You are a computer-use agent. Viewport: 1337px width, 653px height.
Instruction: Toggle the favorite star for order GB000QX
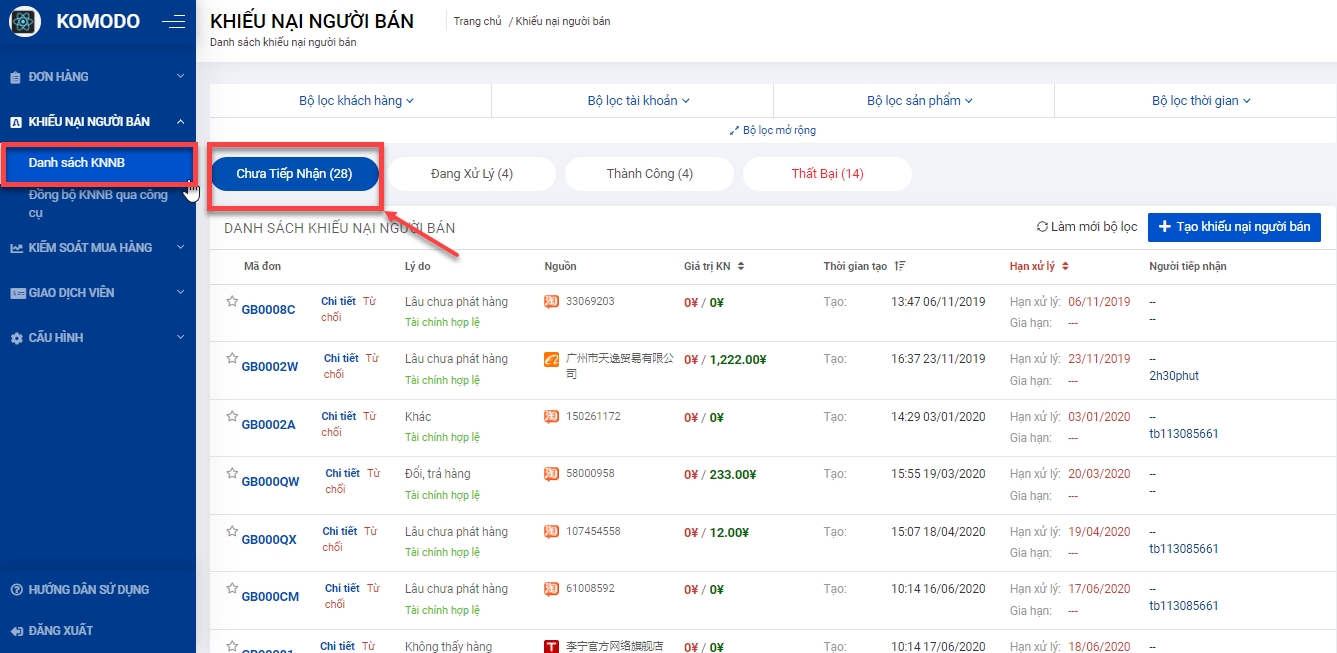tap(232, 531)
